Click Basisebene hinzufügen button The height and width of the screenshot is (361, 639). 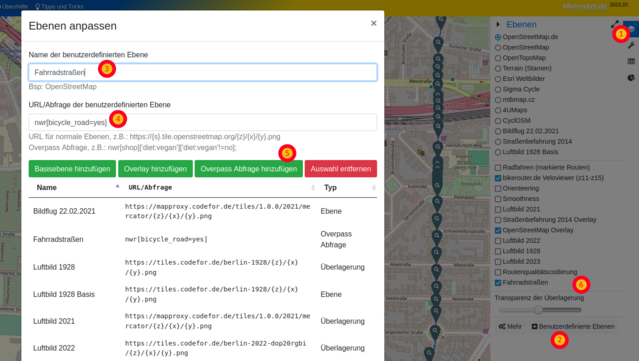[x=72, y=169]
